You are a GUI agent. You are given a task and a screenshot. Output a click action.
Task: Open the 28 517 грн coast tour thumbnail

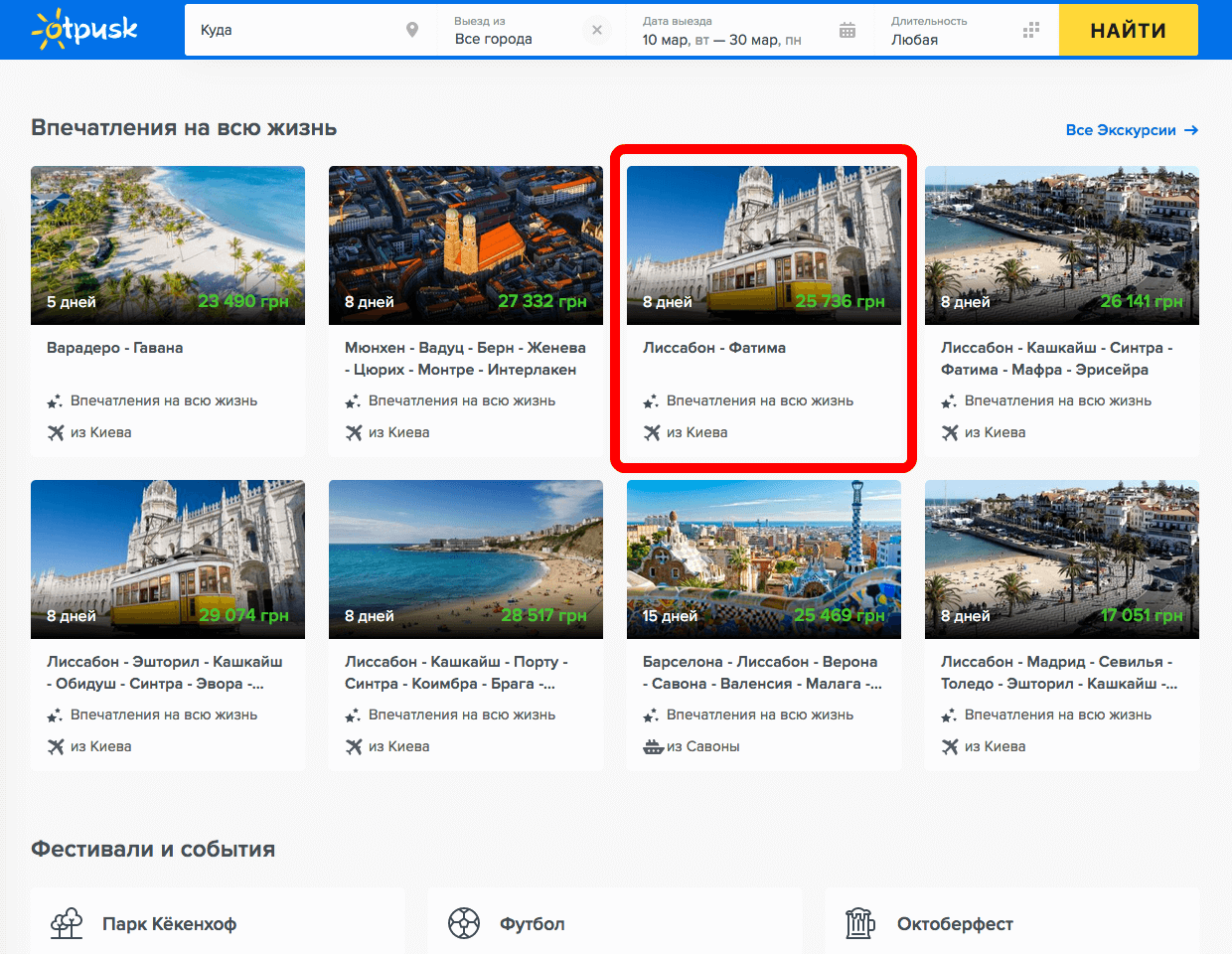466,559
